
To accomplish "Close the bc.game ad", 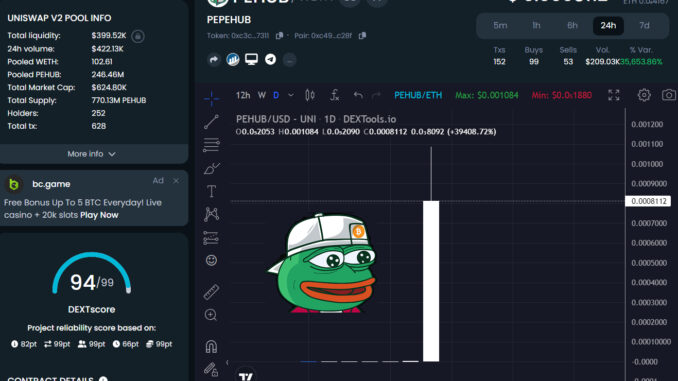I will coord(176,181).
